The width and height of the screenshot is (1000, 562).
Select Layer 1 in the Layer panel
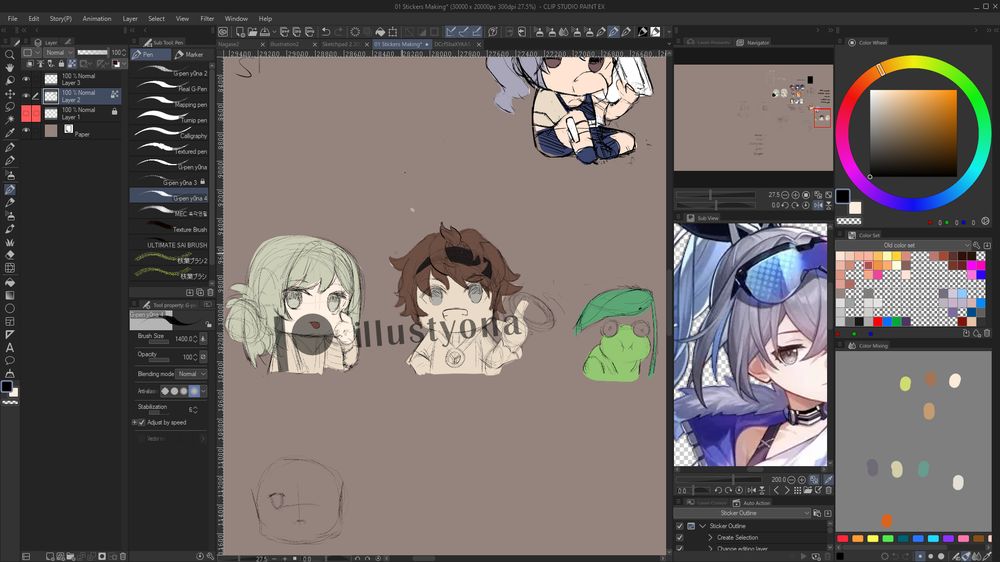coord(80,113)
